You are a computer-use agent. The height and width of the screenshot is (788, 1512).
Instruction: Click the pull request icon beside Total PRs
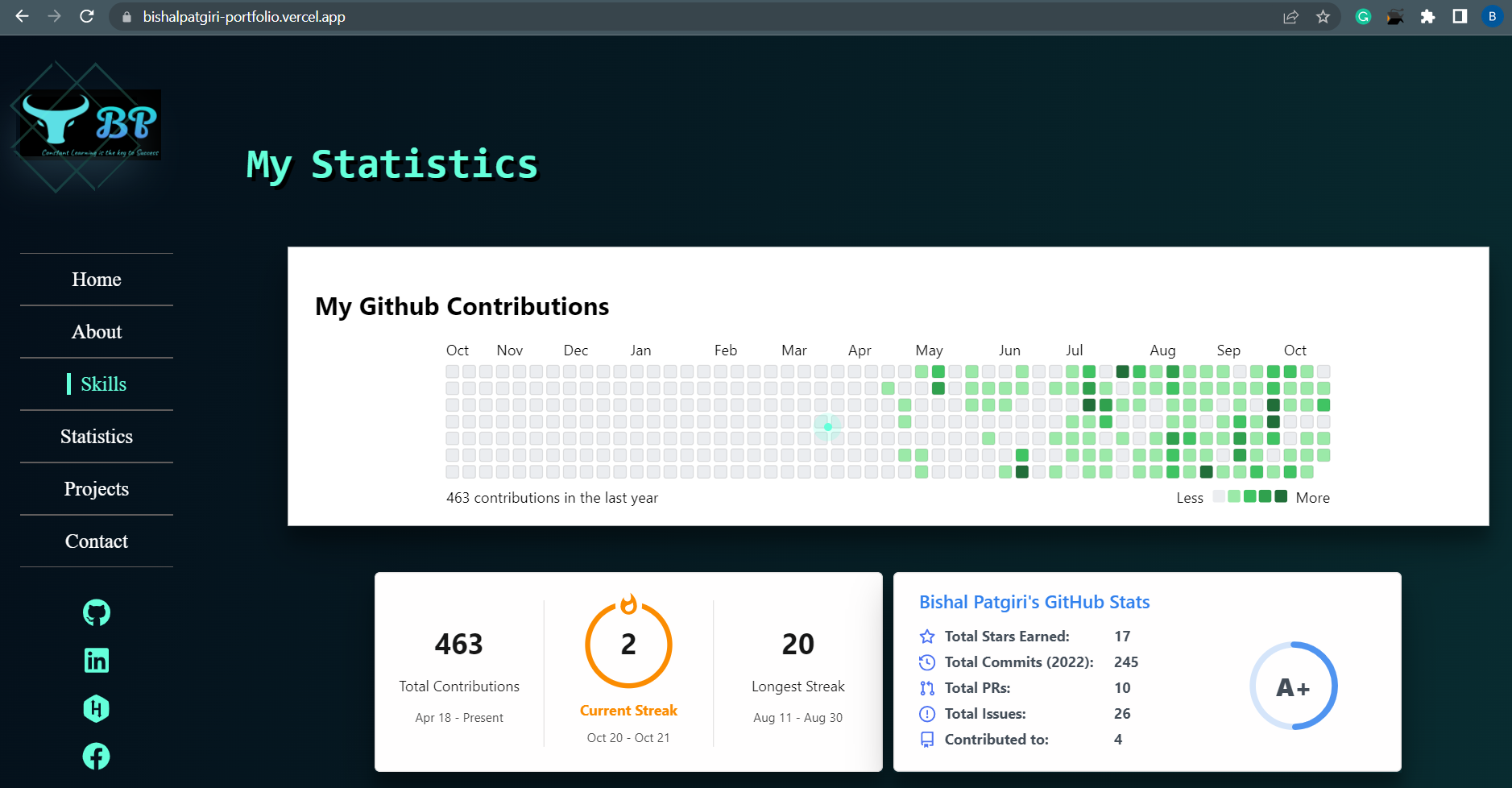926,688
